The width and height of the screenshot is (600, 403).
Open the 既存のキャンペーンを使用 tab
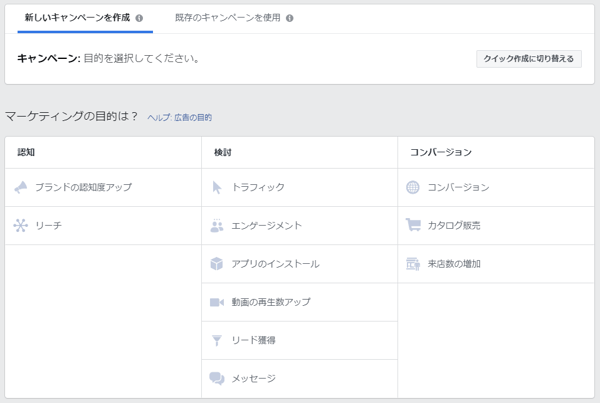[x=228, y=18]
